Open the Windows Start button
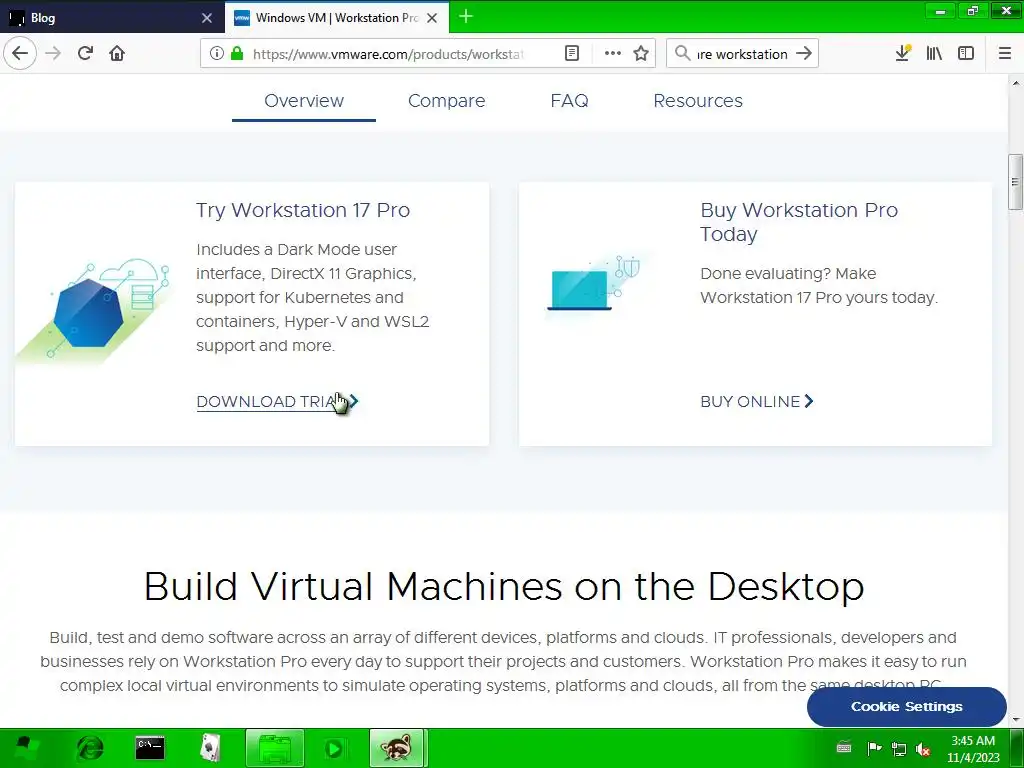The image size is (1024, 768). click(x=25, y=748)
